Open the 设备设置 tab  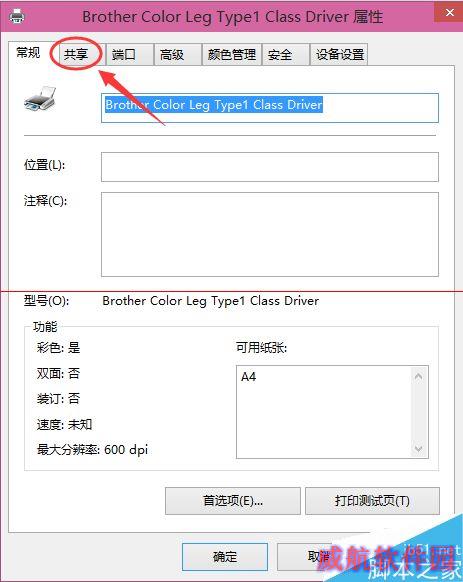pos(339,55)
